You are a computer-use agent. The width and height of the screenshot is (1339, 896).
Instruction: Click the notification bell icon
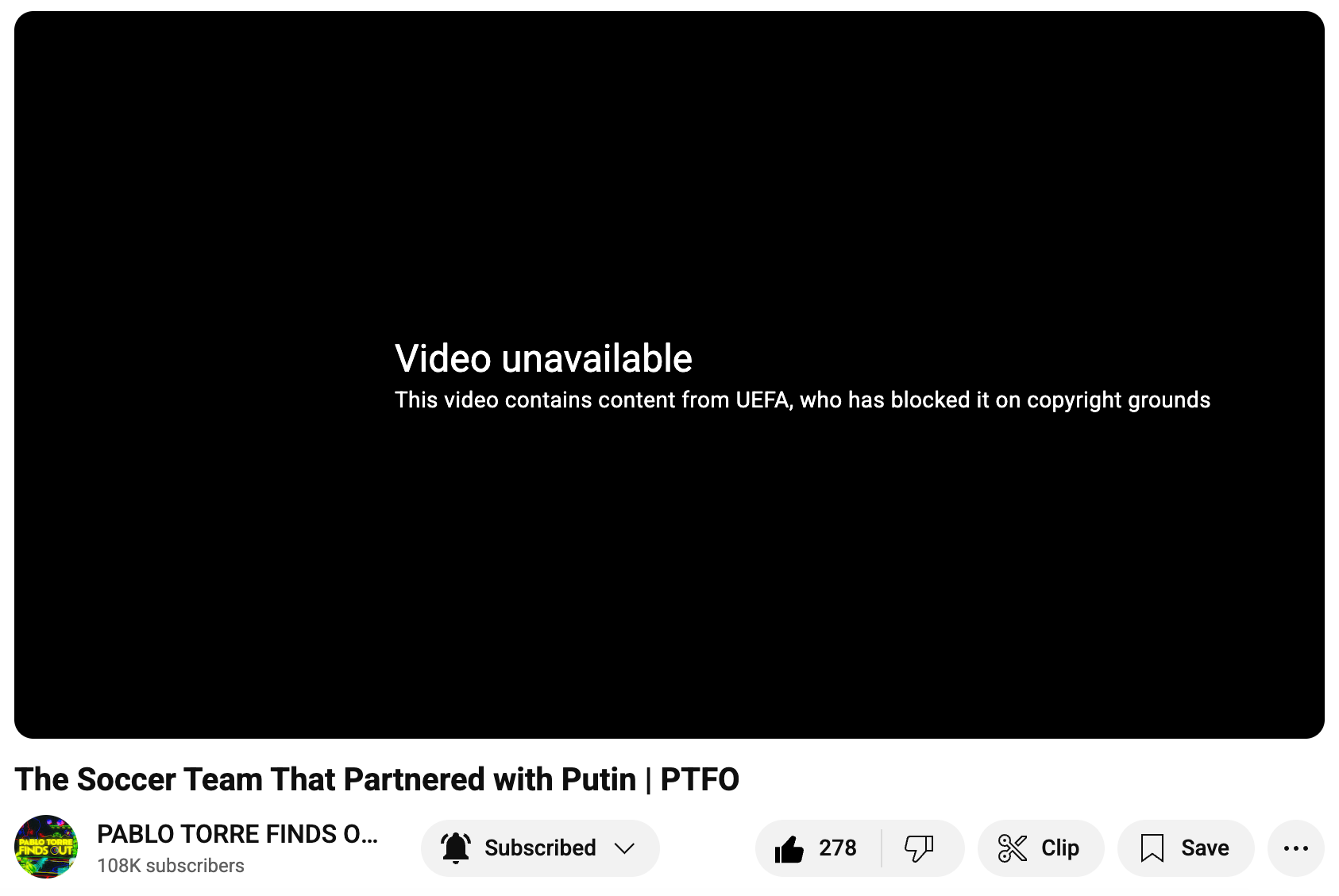tap(456, 848)
